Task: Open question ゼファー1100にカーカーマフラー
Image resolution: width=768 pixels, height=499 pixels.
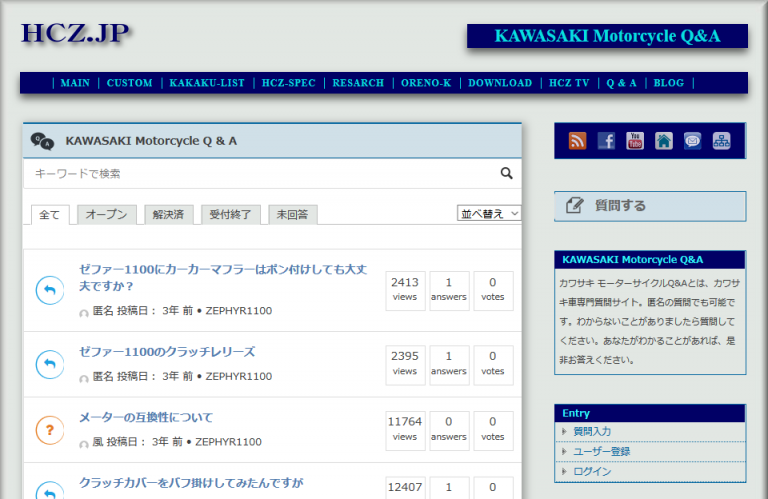Action: point(223,277)
